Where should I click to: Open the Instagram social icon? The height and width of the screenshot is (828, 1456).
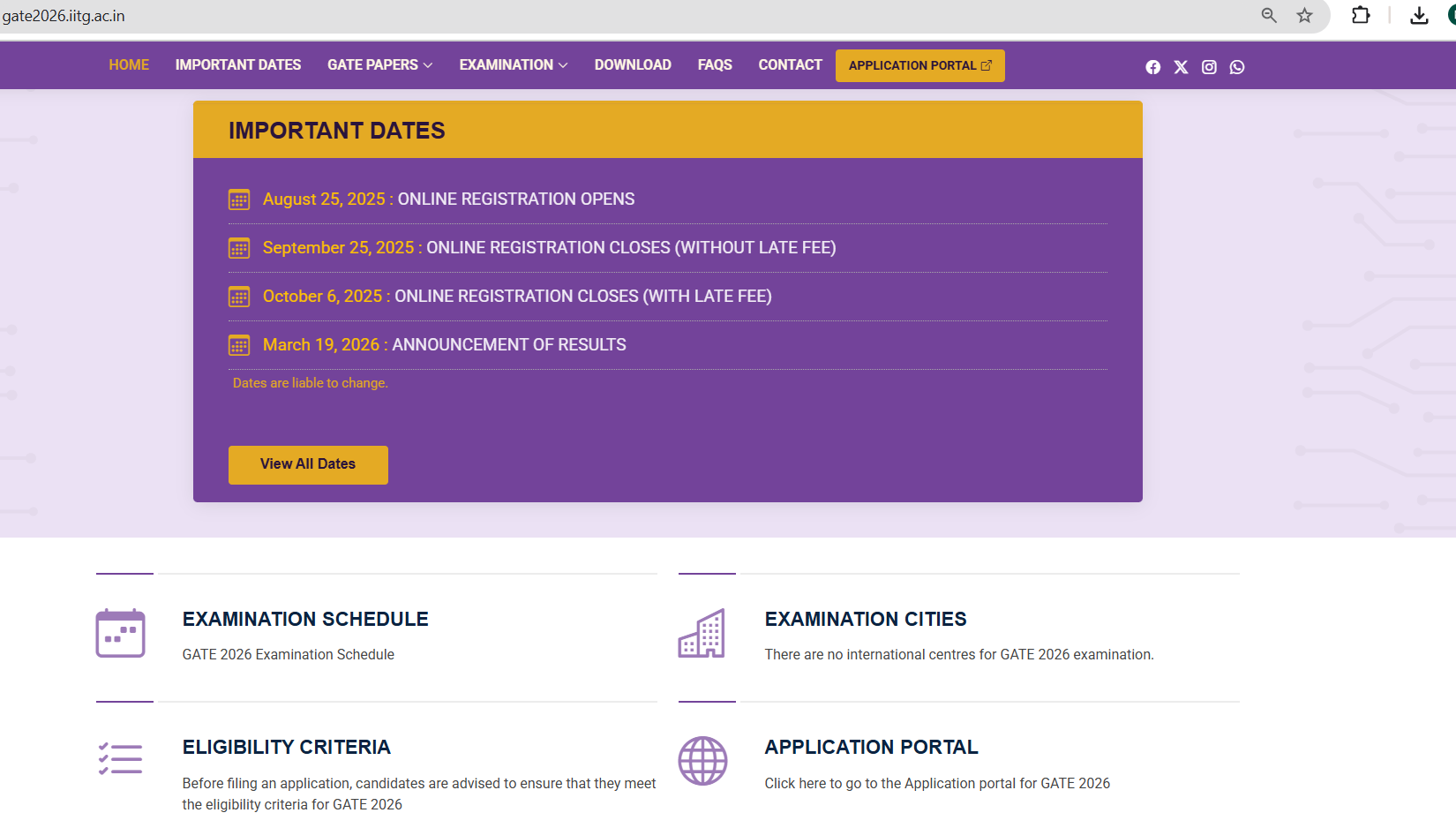(x=1209, y=67)
